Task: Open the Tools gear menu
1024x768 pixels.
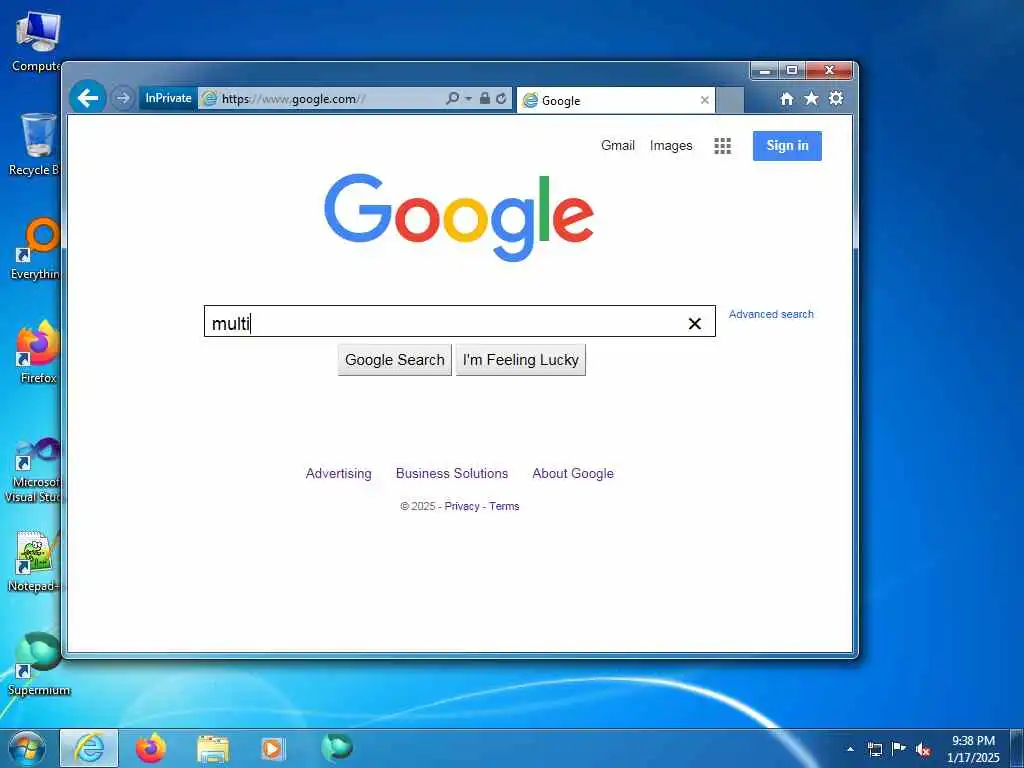Action: pos(836,98)
